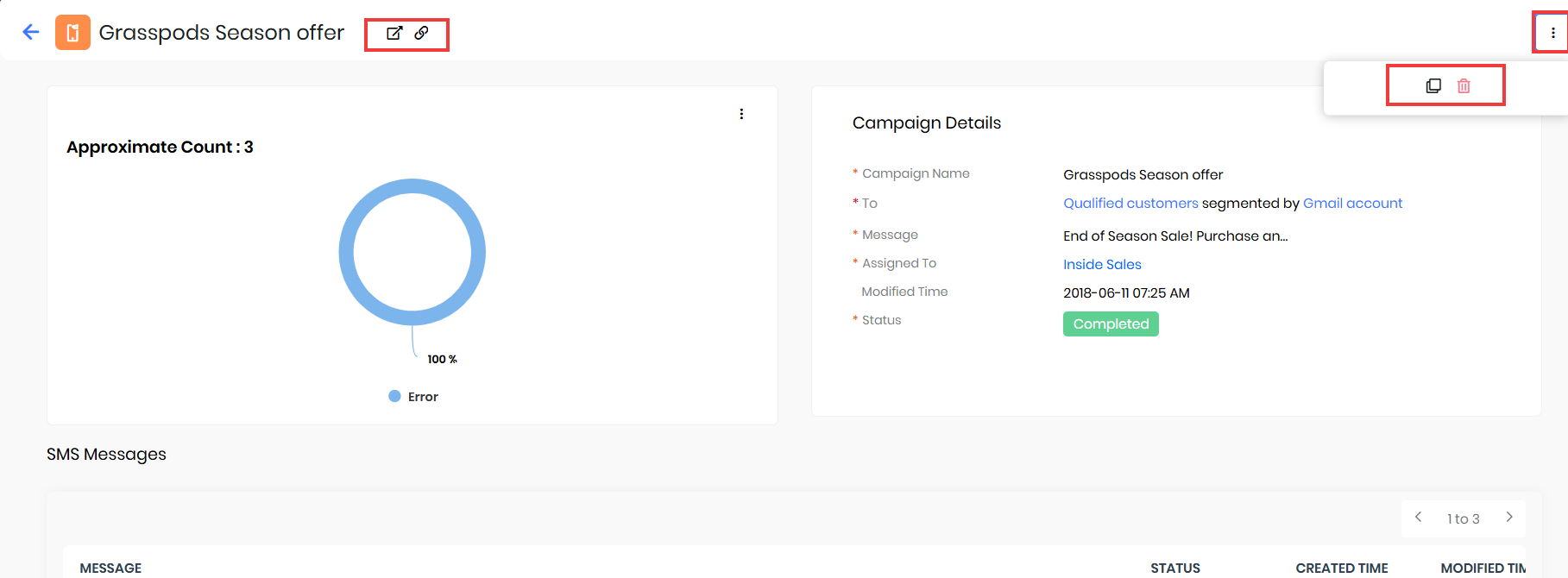1568x578 pixels.
Task: Open the Qualified customers link
Action: point(1130,204)
